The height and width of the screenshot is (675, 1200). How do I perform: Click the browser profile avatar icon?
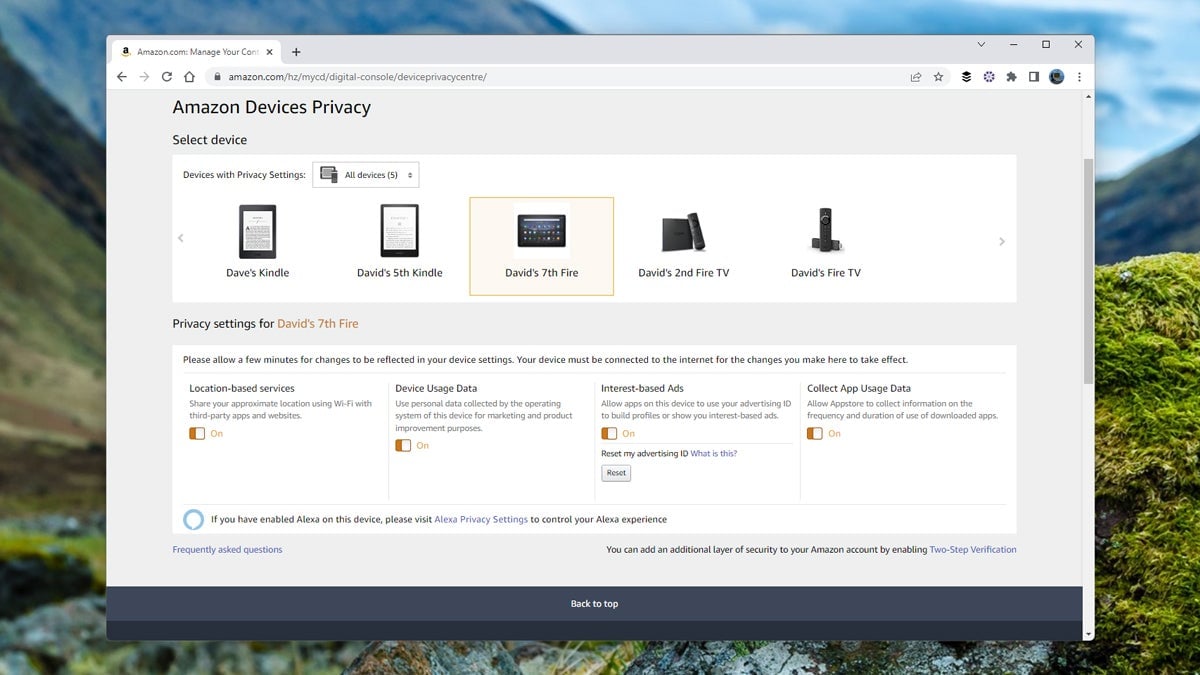pyautogui.click(x=1057, y=76)
